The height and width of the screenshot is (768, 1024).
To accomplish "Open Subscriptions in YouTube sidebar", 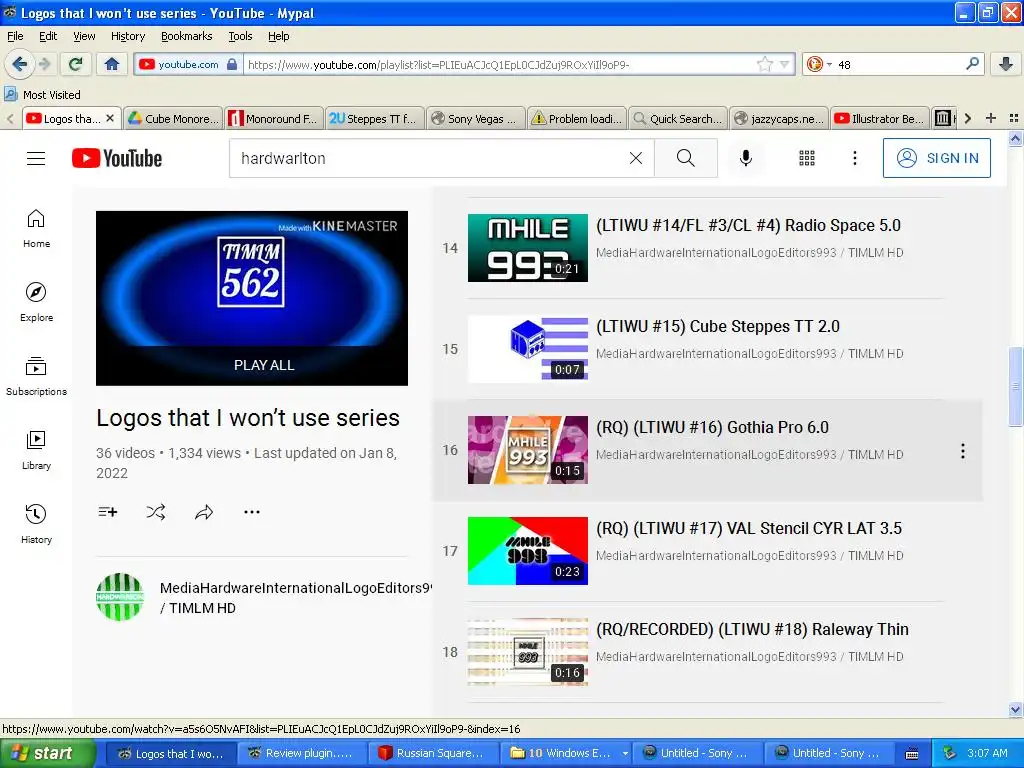I will [36, 376].
